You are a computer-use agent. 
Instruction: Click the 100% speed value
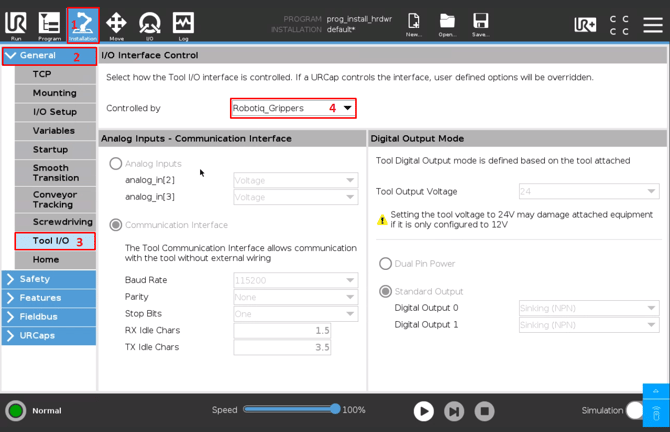354,410
